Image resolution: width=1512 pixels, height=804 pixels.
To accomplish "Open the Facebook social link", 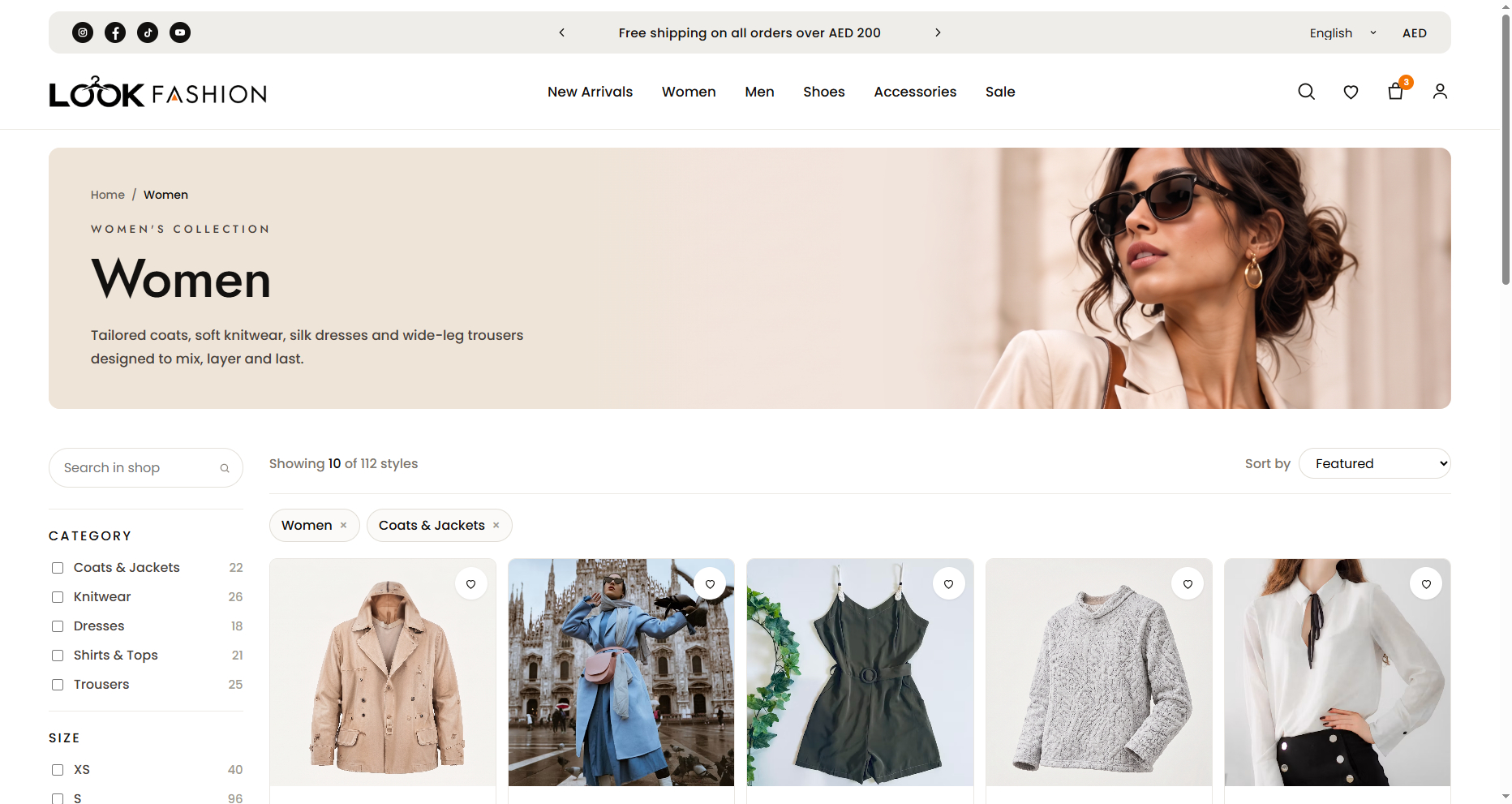I will [x=115, y=32].
